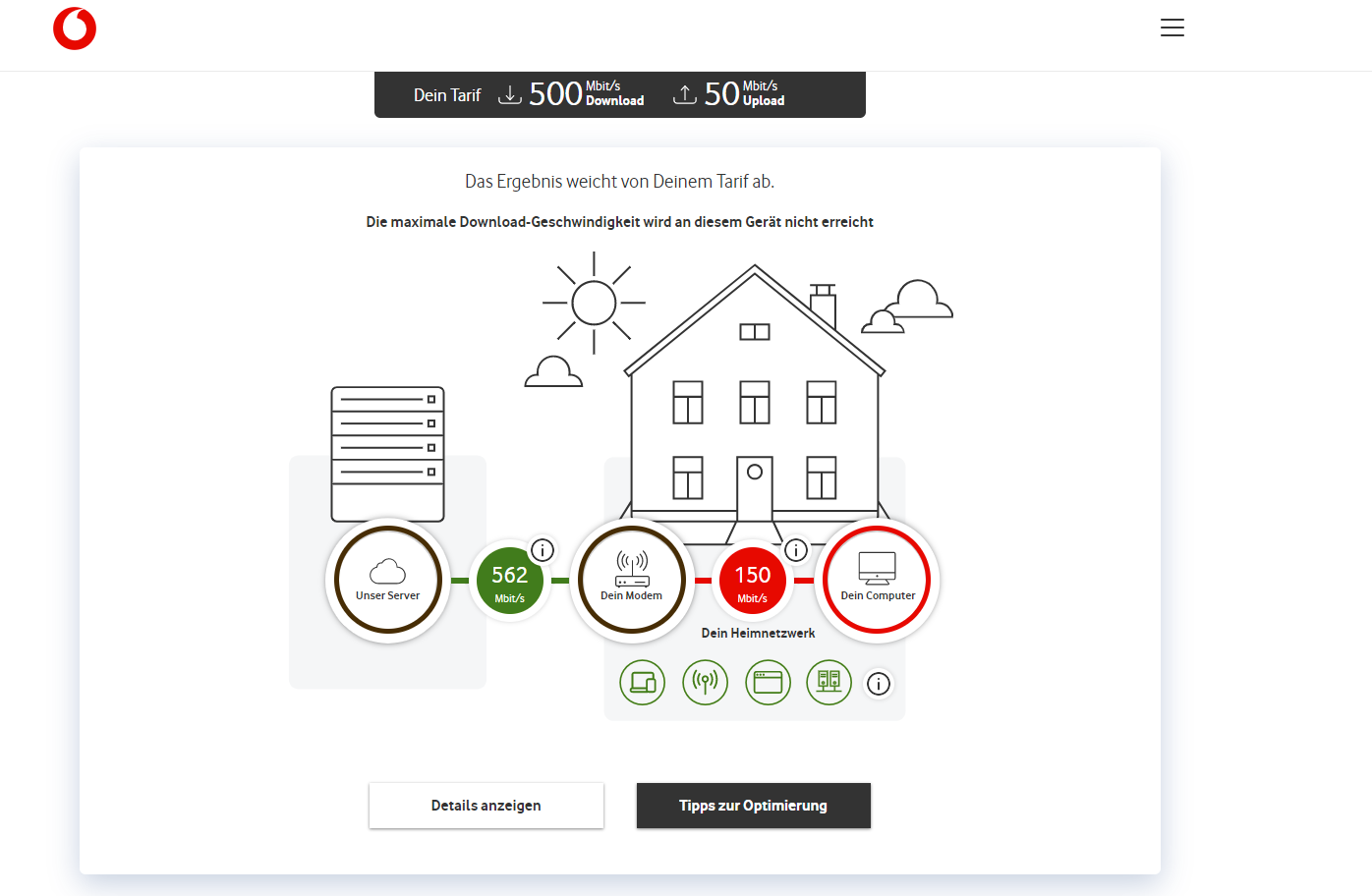Click the Dein Computer monitor circle

click(x=877, y=581)
